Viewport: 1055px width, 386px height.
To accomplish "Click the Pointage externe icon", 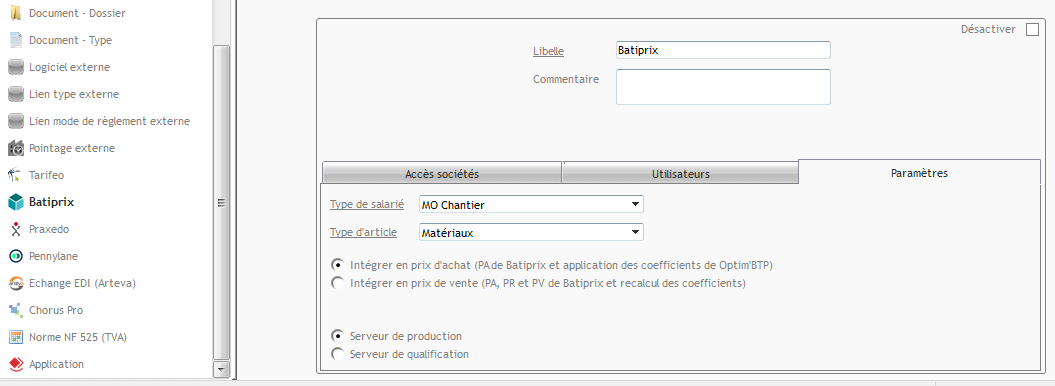I will click(x=16, y=148).
